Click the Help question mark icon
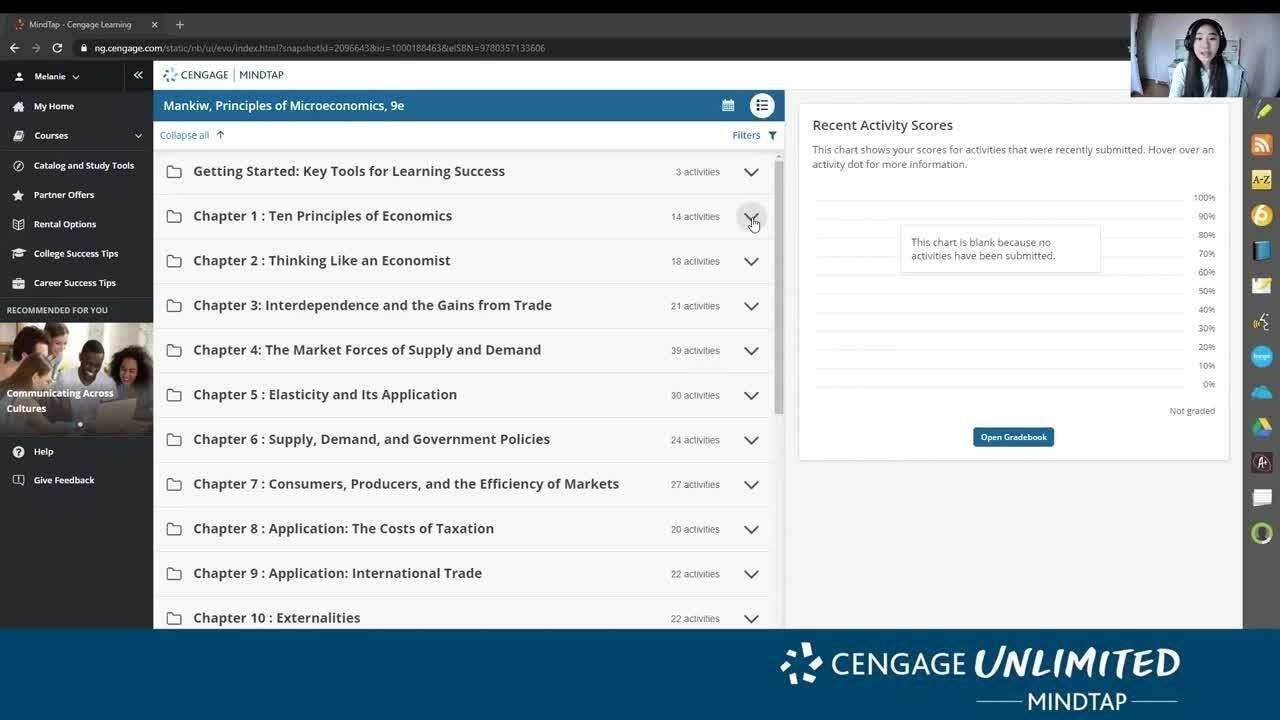The height and width of the screenshot is (720, 1280). click(x=18, y=452)
